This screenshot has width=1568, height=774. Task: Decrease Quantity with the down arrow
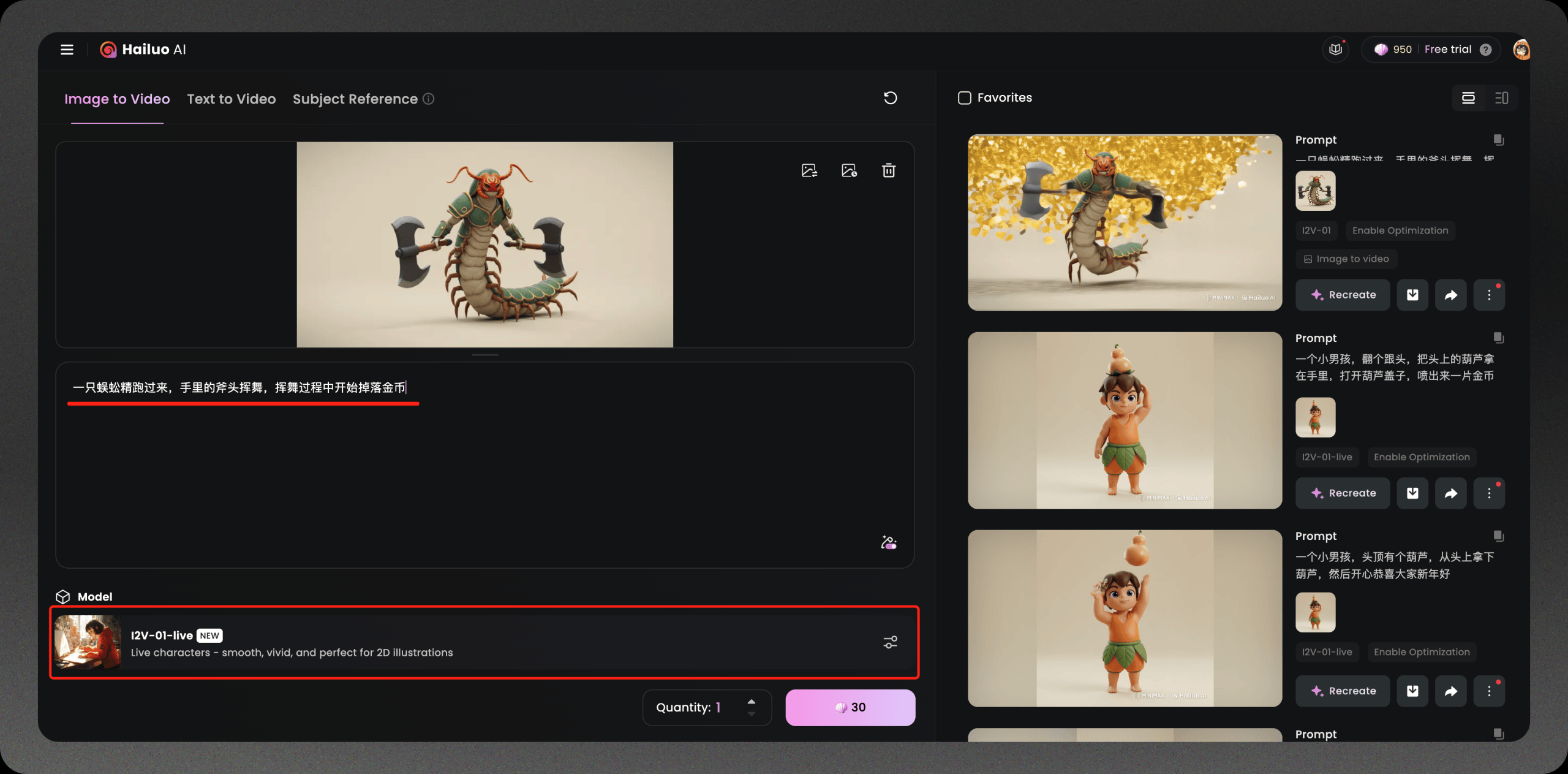click(x=752, y=714)
